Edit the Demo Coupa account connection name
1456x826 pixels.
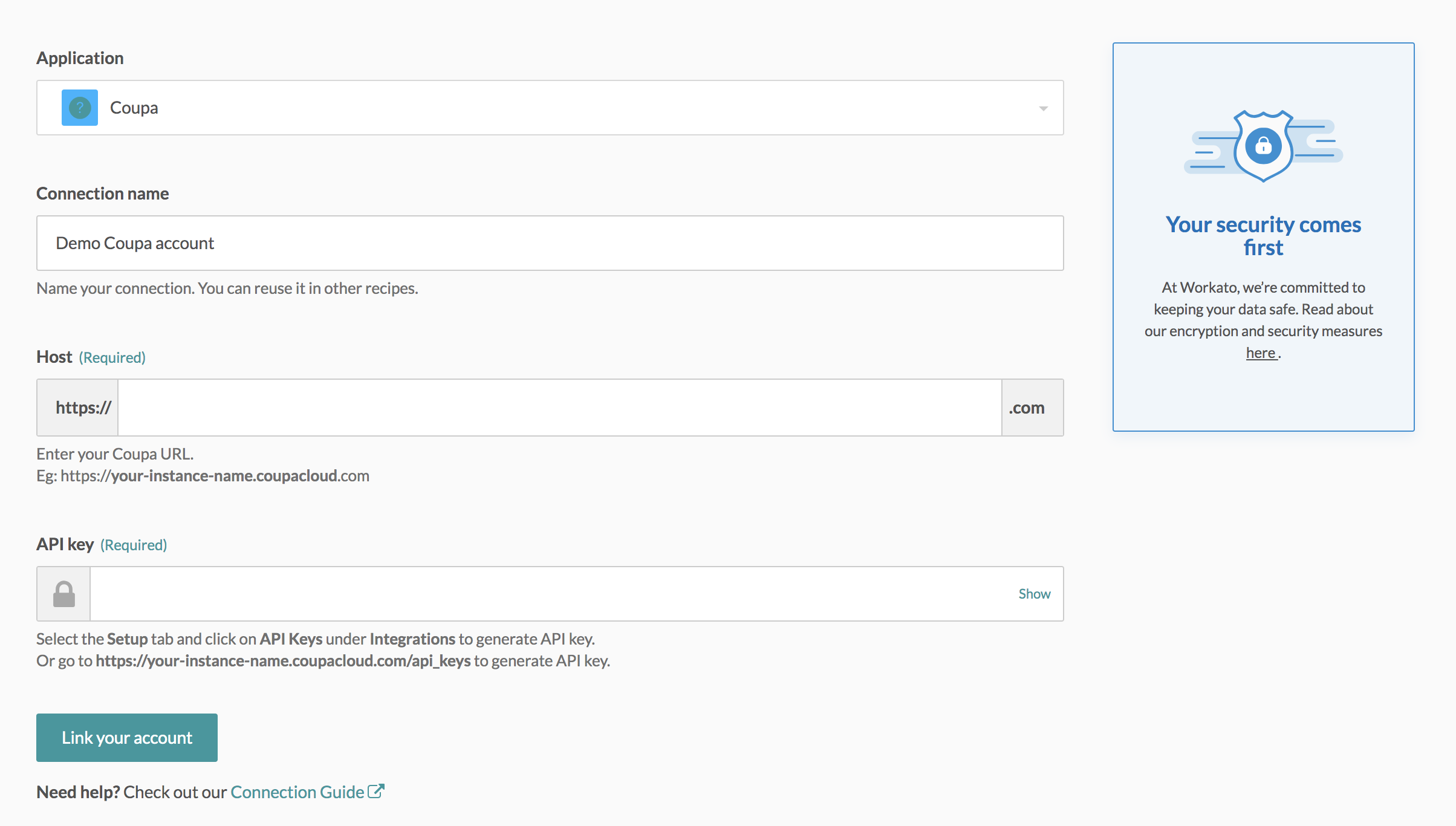544,243
